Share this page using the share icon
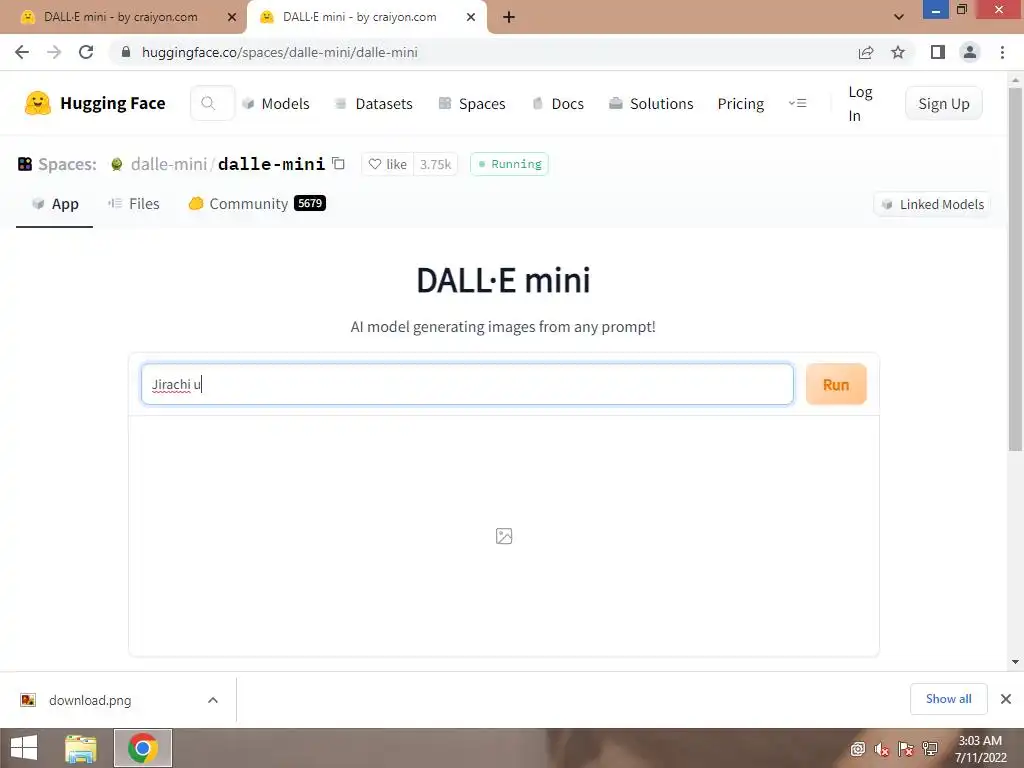Screen dimensions: 1024x768 pos(866,52)
